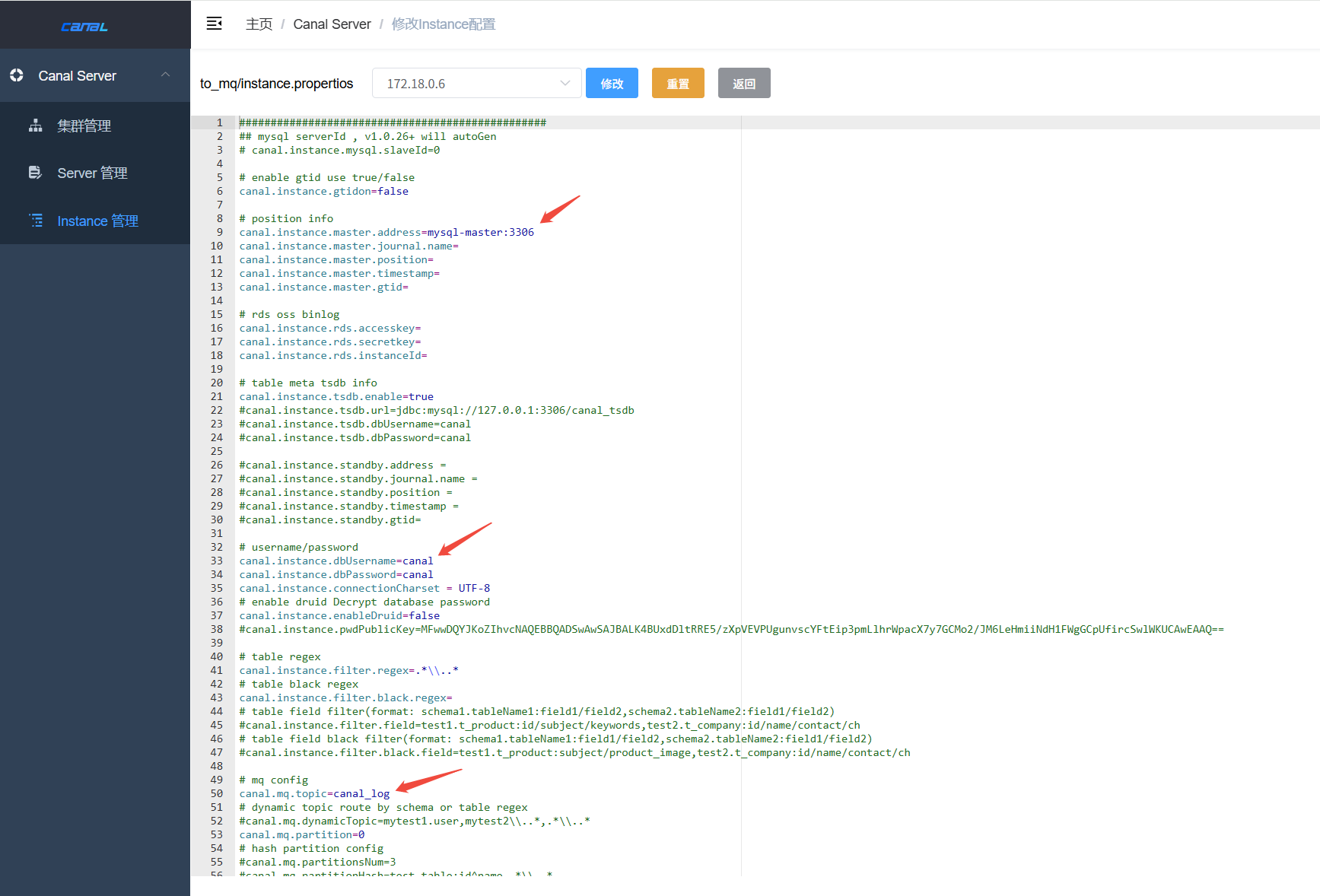
Task: Click the # mq config comment
Action: [x=274, y=780]
